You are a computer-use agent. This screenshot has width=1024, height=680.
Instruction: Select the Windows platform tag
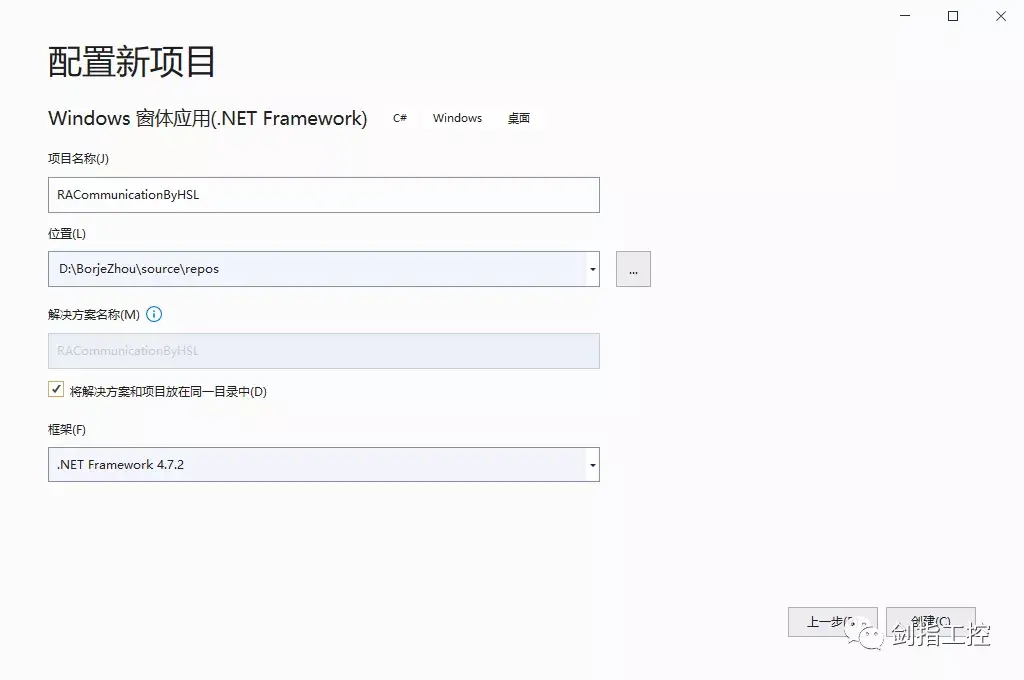coord(457,117)
